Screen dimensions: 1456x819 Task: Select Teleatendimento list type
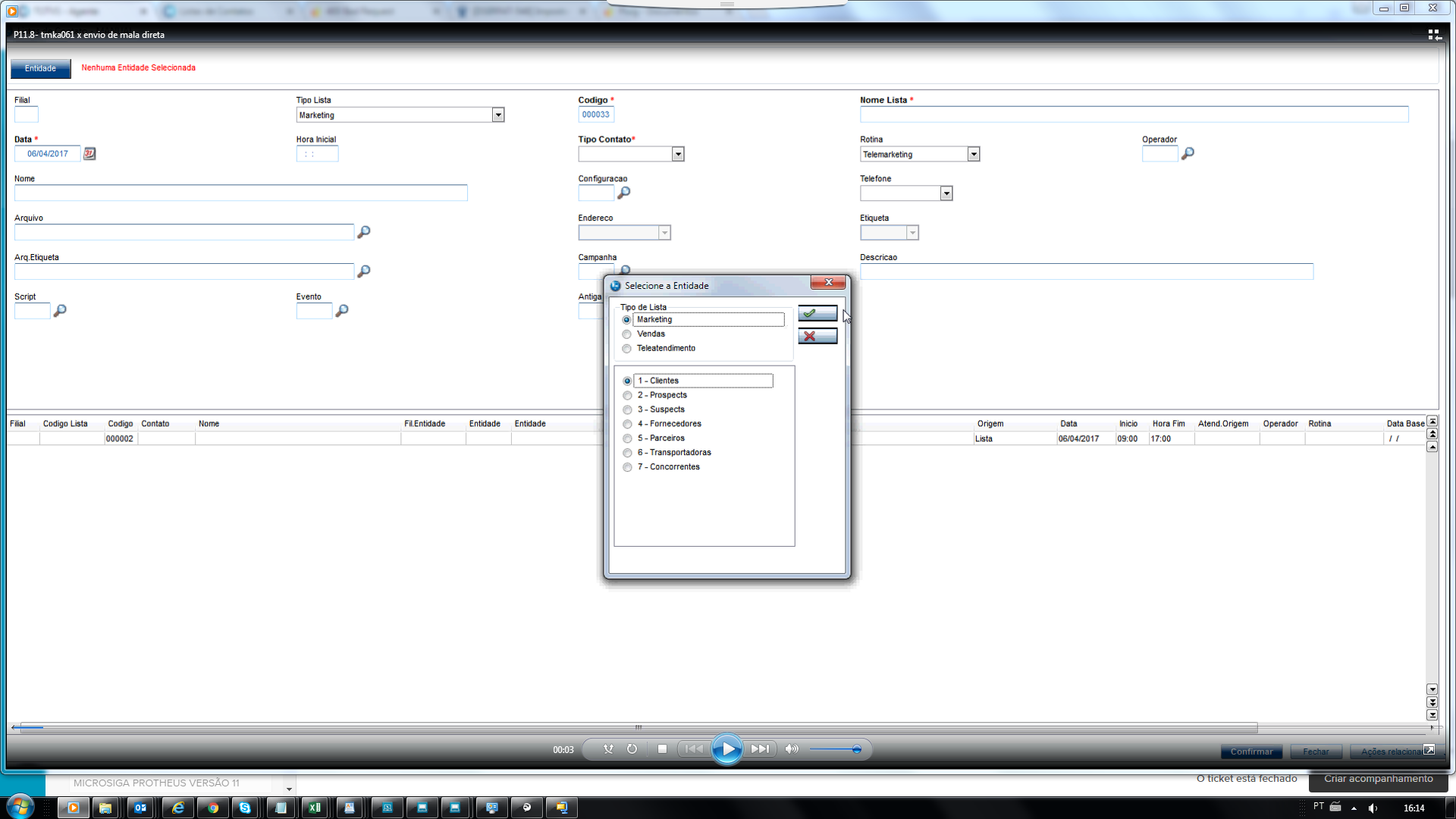point(627,349)
